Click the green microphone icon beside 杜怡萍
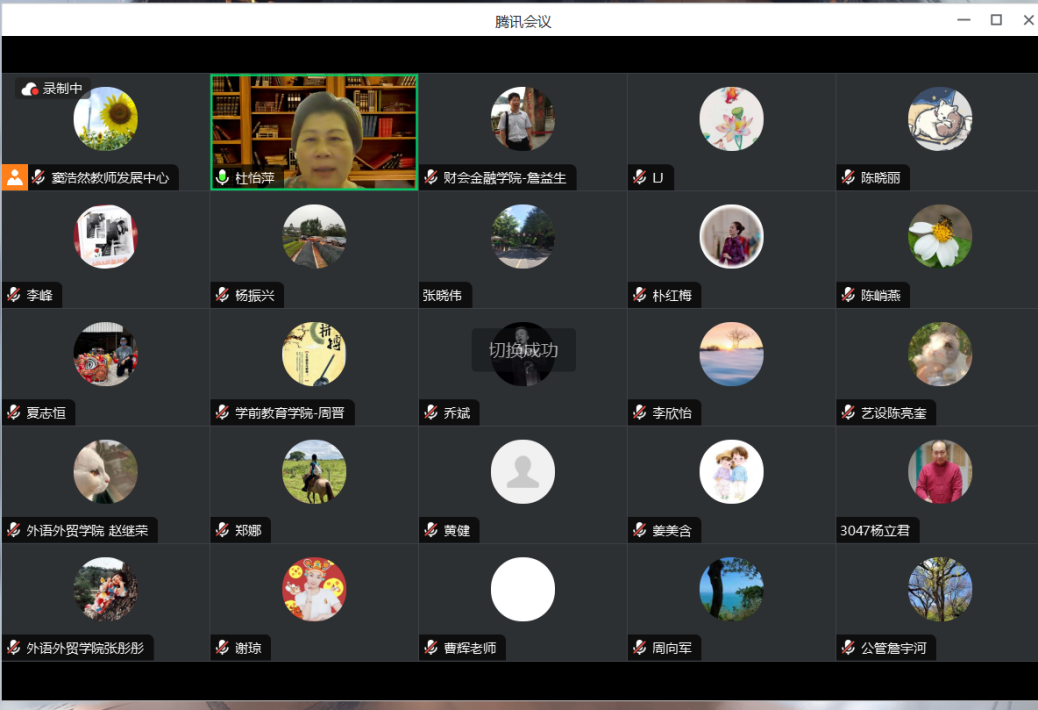The height and width of the screenshot is (710, 1038). [222, 177]
